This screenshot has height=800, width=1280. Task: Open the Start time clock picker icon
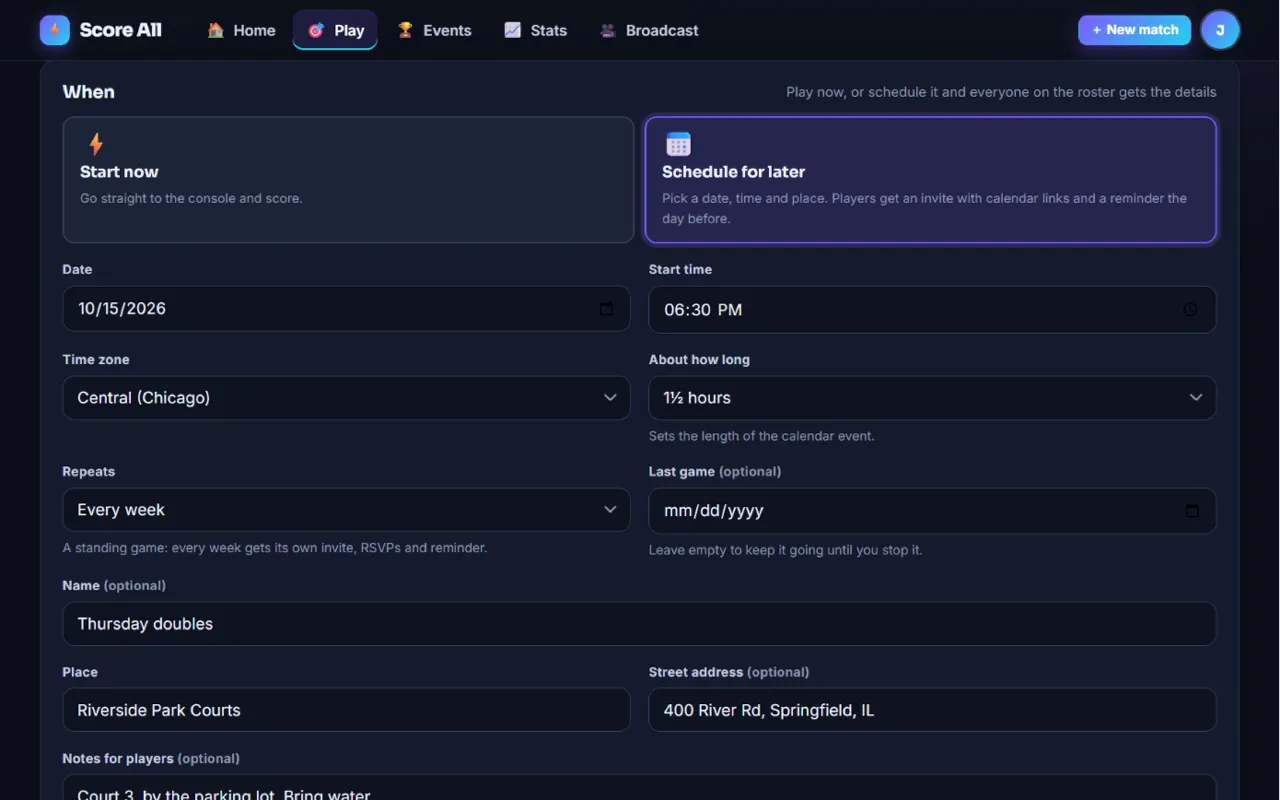tap(1190, 310)
